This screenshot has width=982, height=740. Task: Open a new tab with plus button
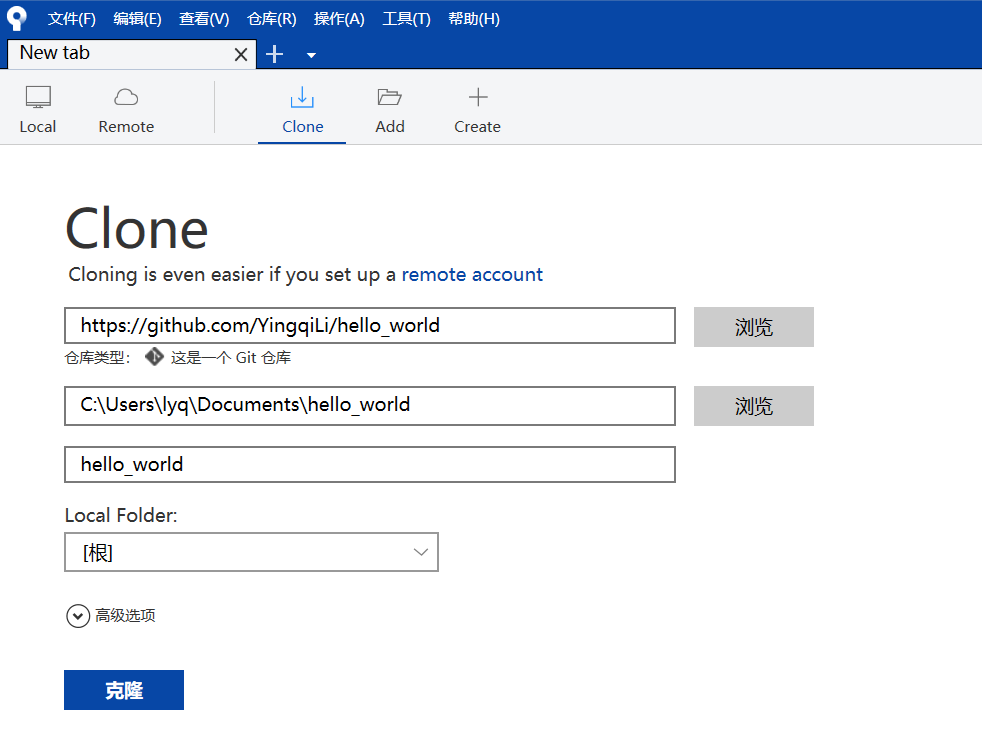274,54
